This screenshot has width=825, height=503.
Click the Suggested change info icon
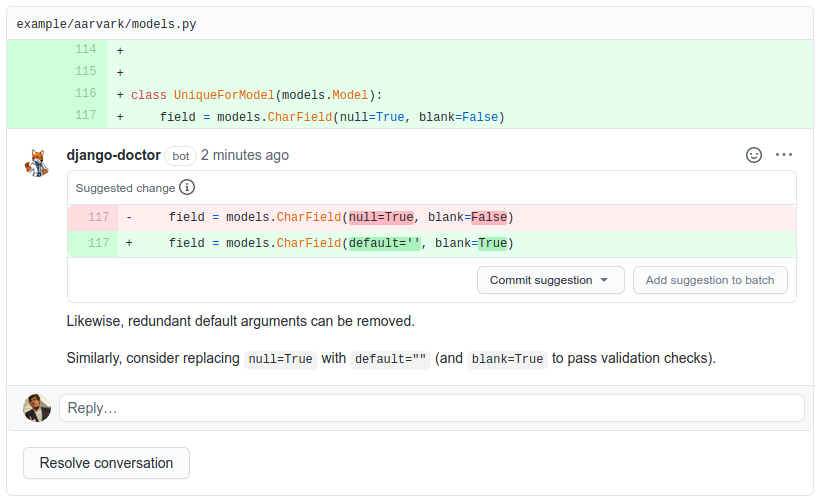187,187
